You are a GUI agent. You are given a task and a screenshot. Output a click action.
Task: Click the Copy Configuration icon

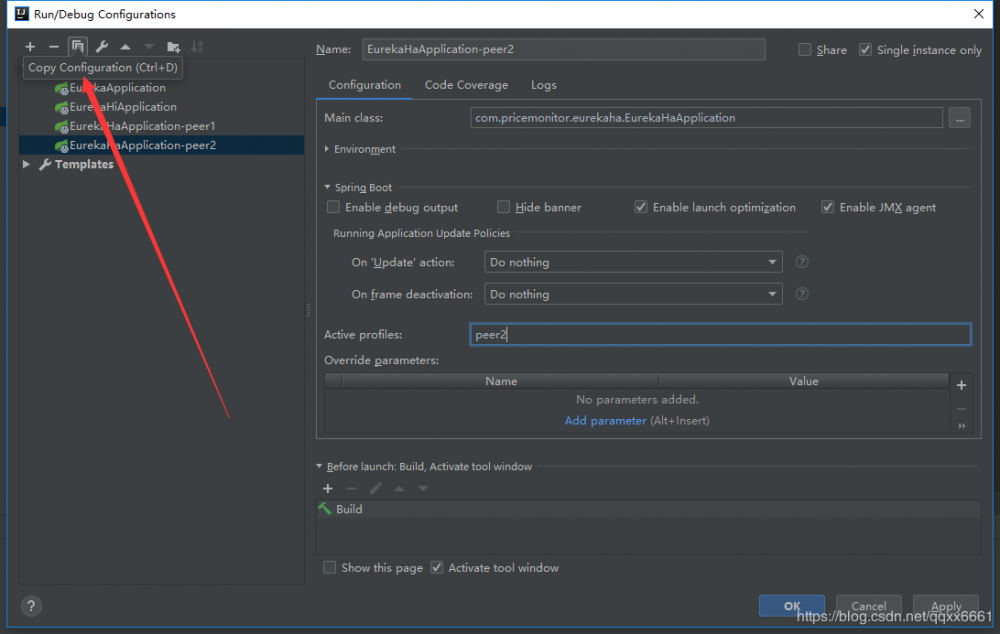tap(77, 47)
